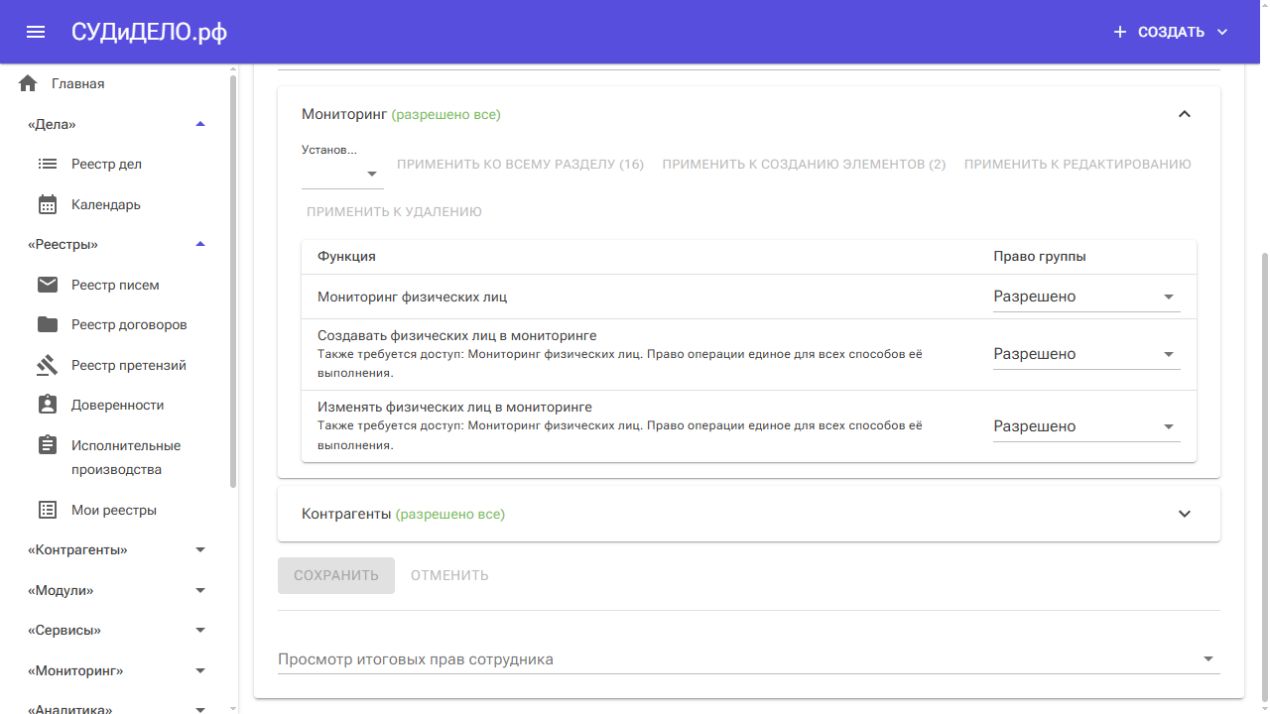Viewport: 1270px width, 714px height.
Task: Open right dropdown for Создавать физических лиц
Action: click(1086, 354)
